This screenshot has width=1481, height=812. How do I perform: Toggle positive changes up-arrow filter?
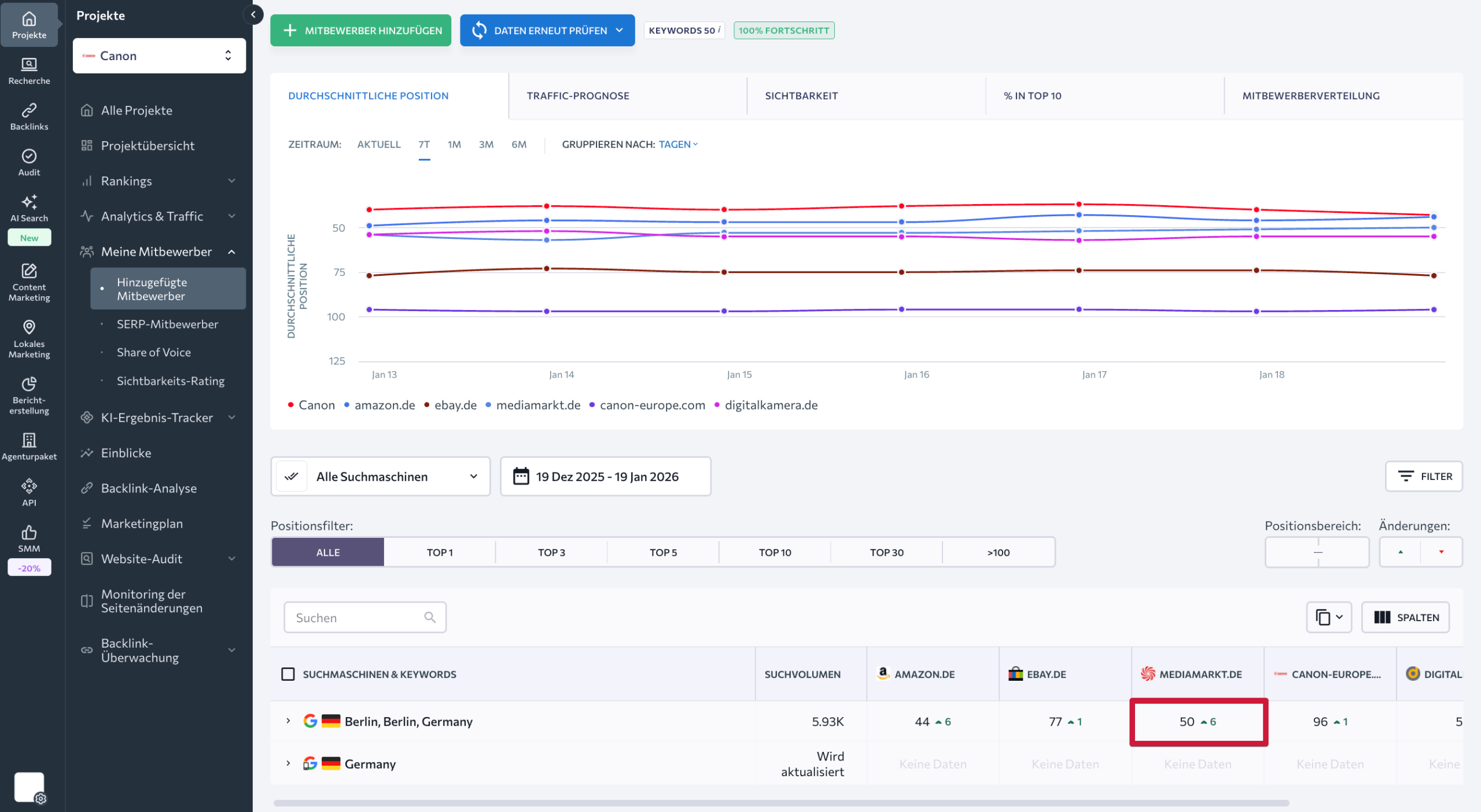click(x=1400, y=552)
